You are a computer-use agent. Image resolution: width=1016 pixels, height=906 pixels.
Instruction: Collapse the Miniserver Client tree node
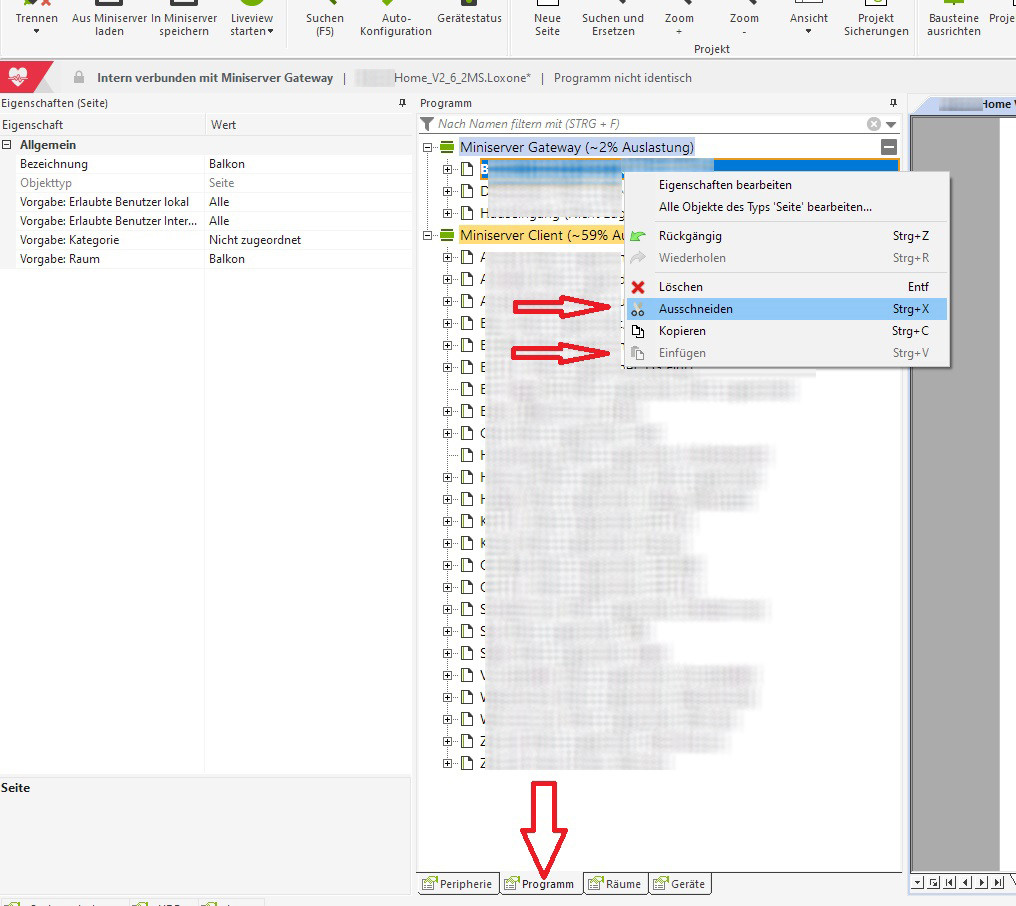(x=428, y=235)
